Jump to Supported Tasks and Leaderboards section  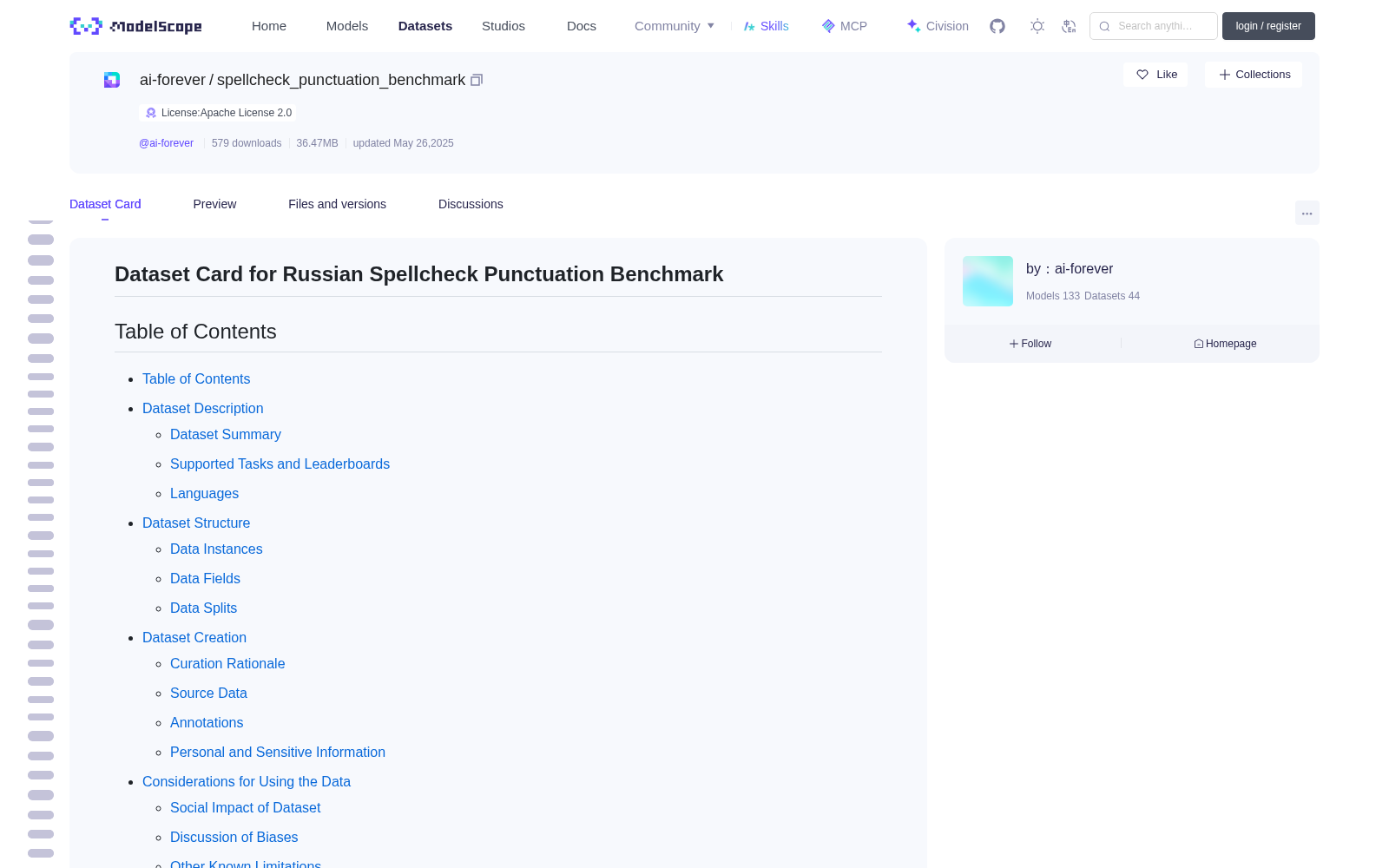pos(280,464)
